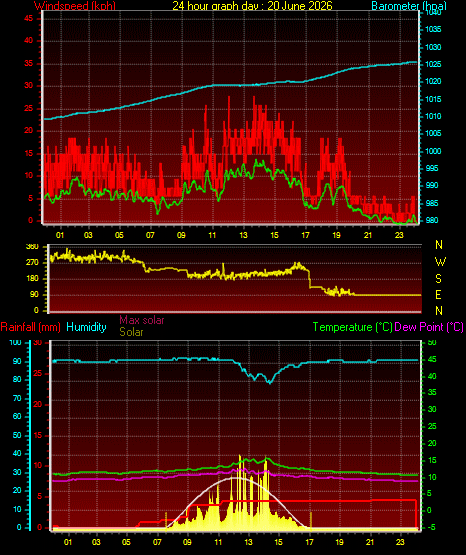The image size is (466, 555).
Task: Click the "1030" barometer axis value
Action: 433,47
